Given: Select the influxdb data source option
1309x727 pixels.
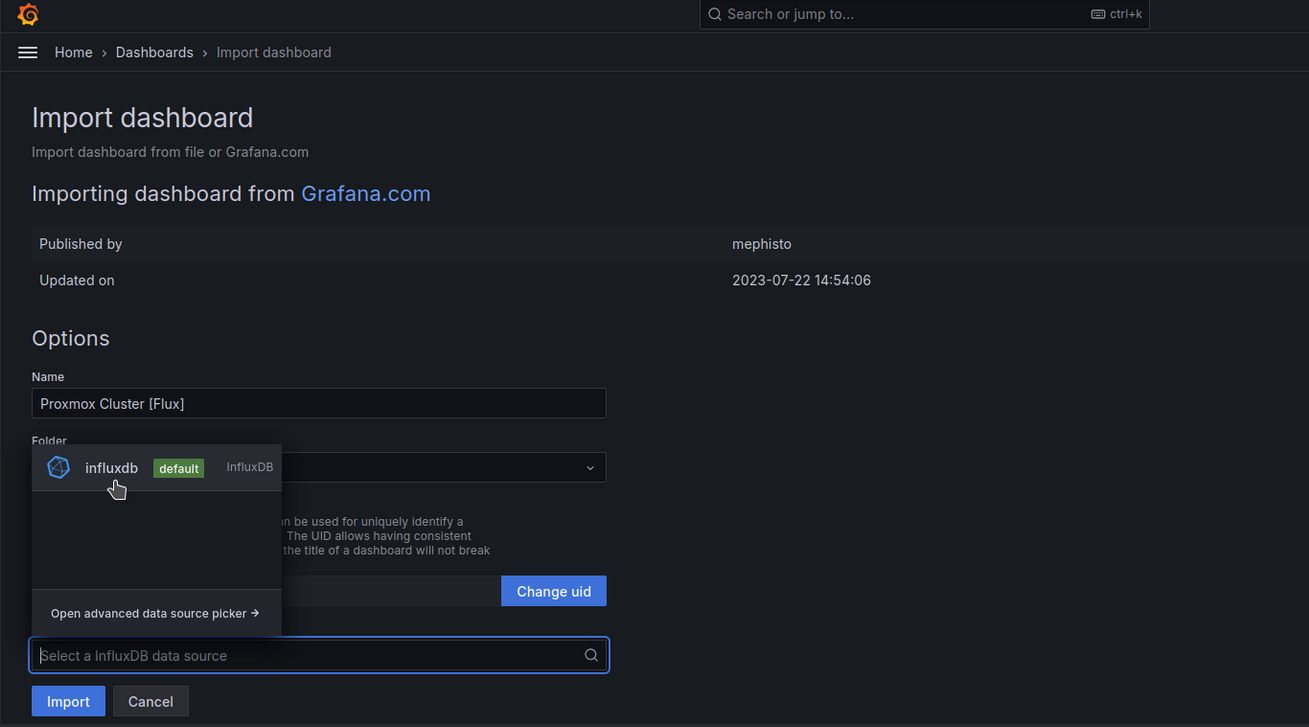Looking at the screenshot, I should pyautogui.click(x=112, y=468).
